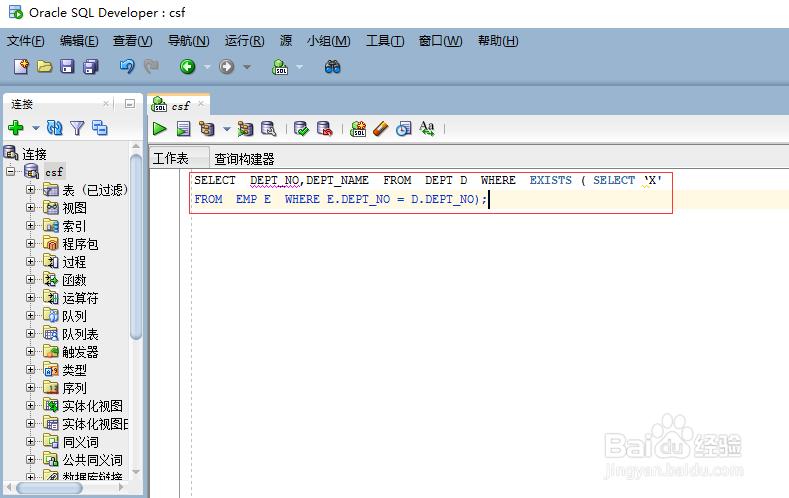Click the Save icon
Image resolution: width=789 pixels, height=498 pixels.
click(67, 66)
